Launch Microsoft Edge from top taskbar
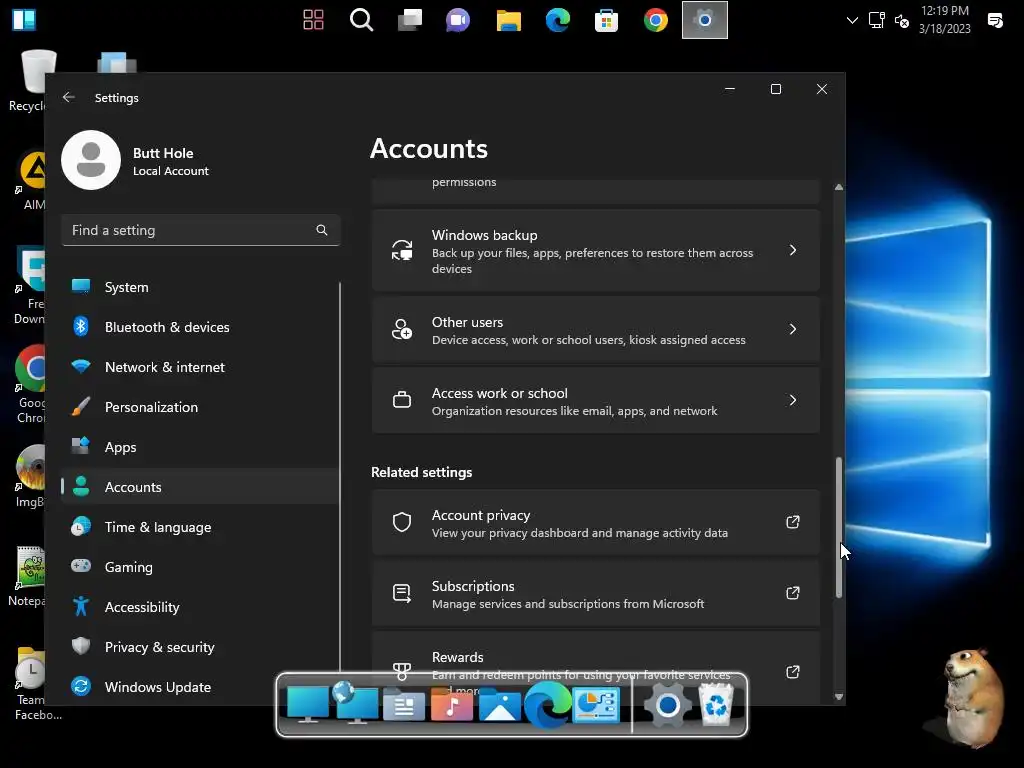The height and width of the screenshot is (768, 1024). (558, 20)
